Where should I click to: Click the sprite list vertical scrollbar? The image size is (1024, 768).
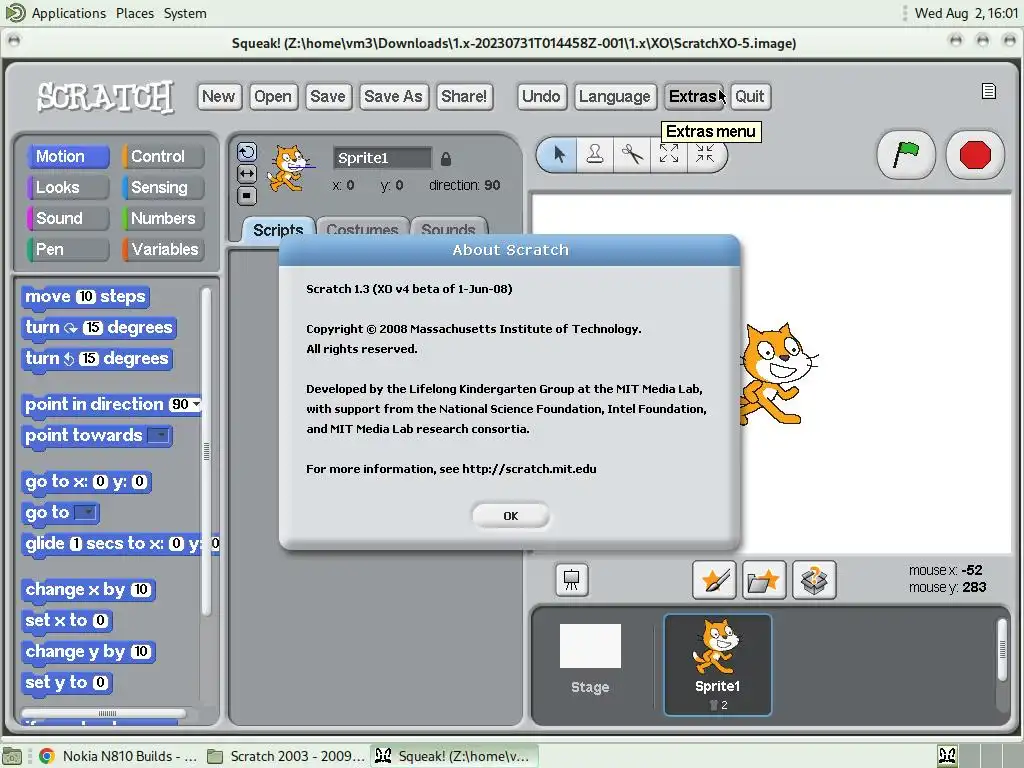coord(1002,649)
